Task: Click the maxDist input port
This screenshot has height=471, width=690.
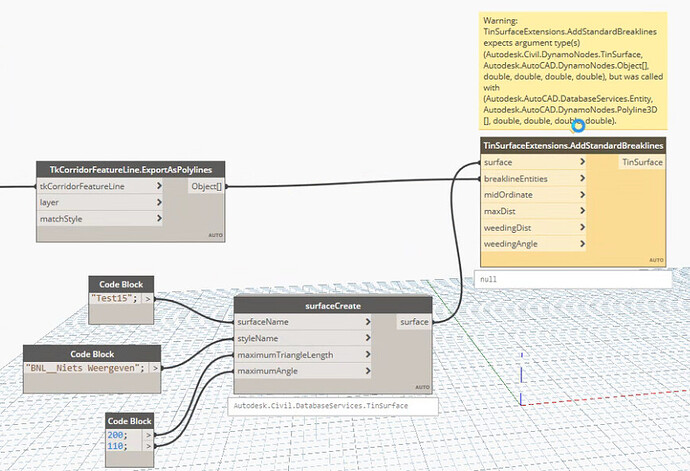Action: pyautogui.click(x=534, y=211)
